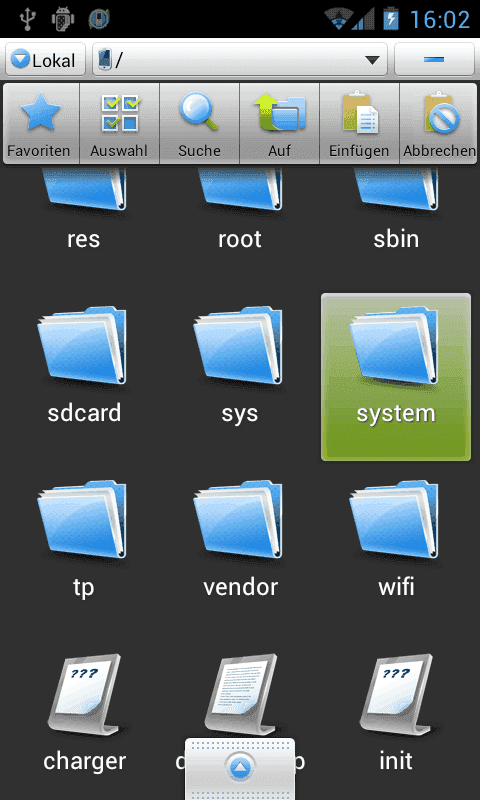Tap the battery charging status icon
Image resolution: width=480 pixels, height=800 pixels.
click(391, 19)
